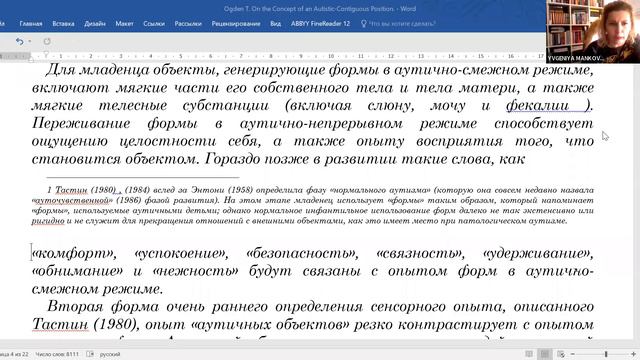This screenshot has width=640, height=360.
Task: Click the 'русский' language indicator
Action: [110, 354]
